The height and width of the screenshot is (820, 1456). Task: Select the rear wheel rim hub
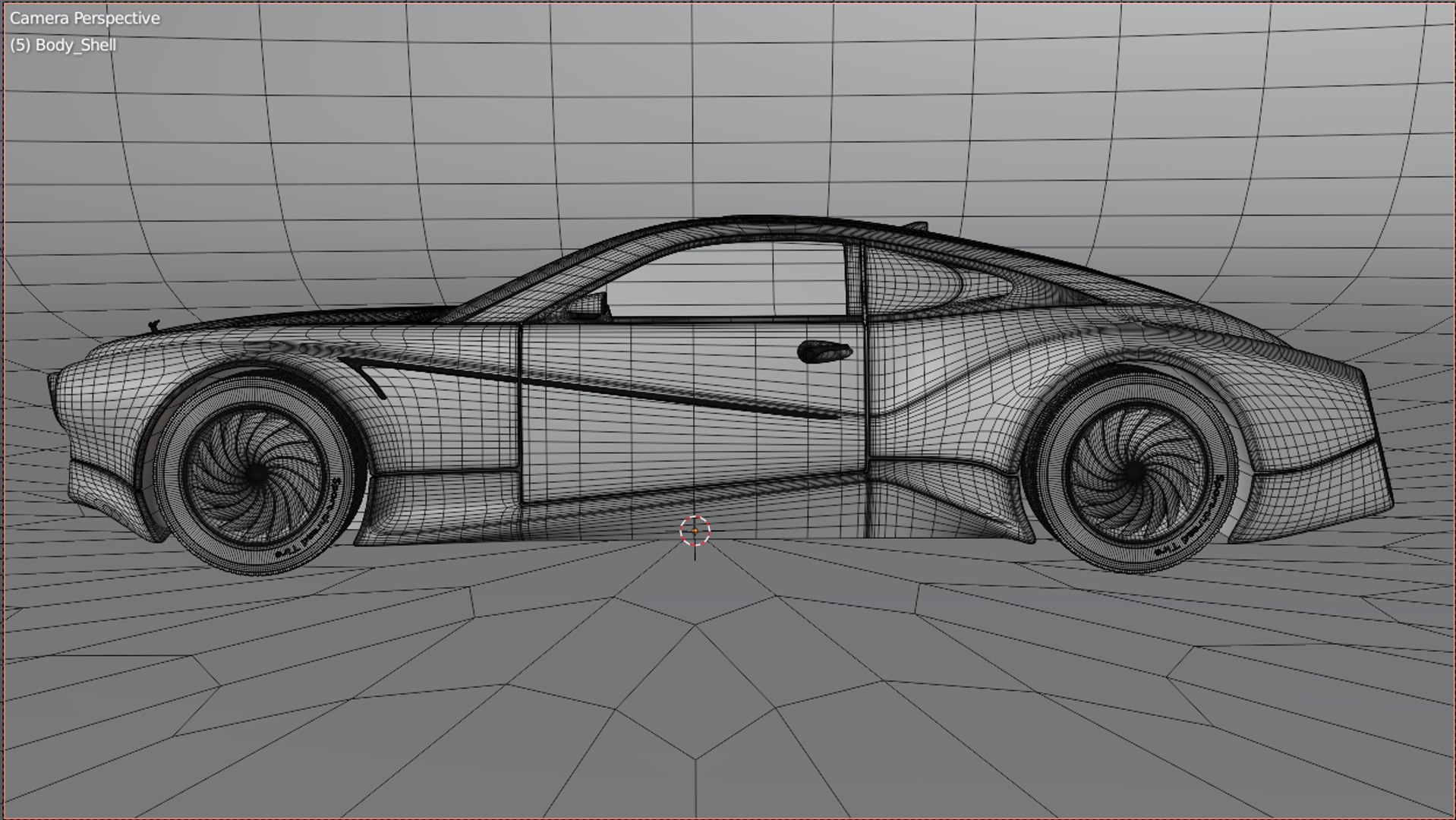click(1134, 472)
